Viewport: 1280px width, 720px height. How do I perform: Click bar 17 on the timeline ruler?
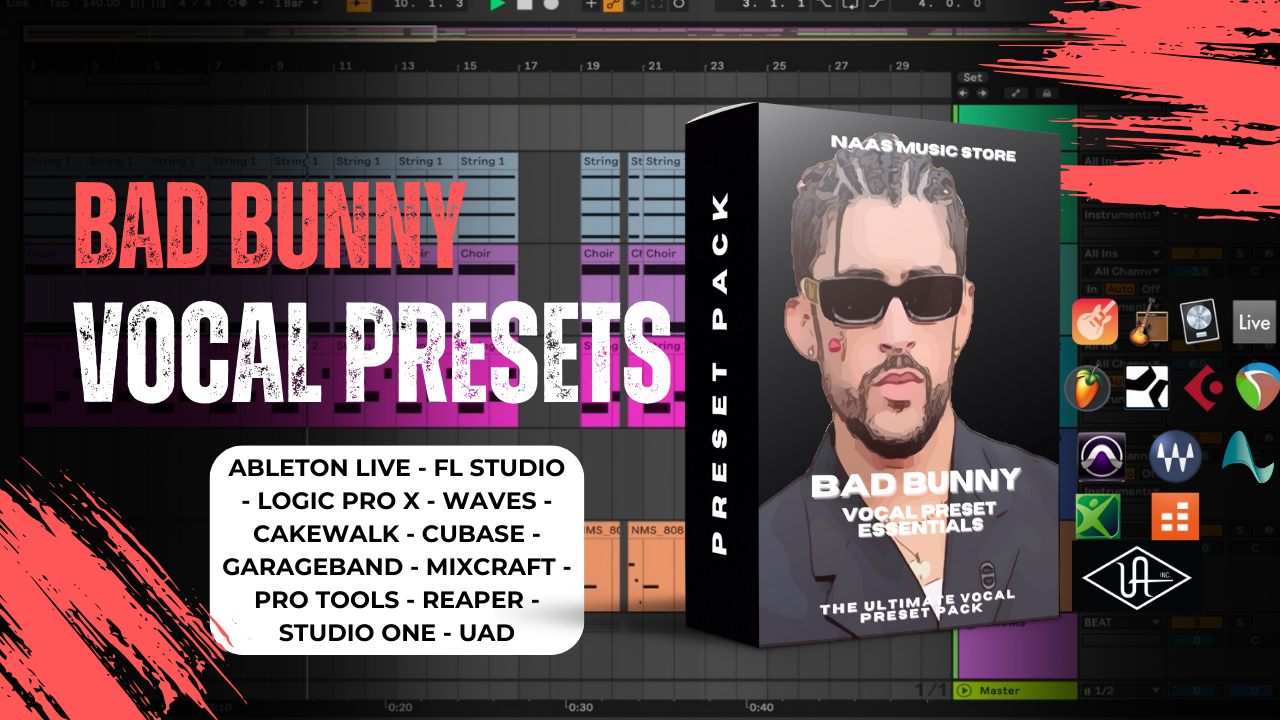coord(531,66)
